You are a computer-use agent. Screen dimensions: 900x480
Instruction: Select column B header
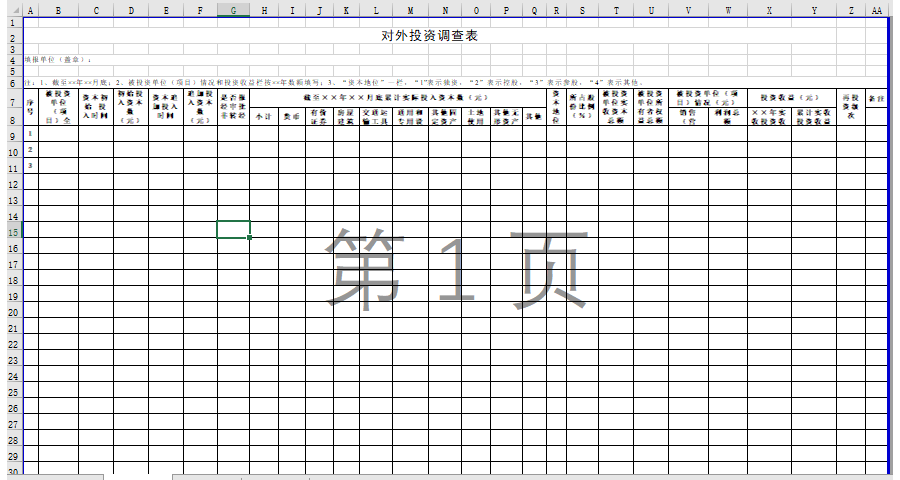[58, 10]
